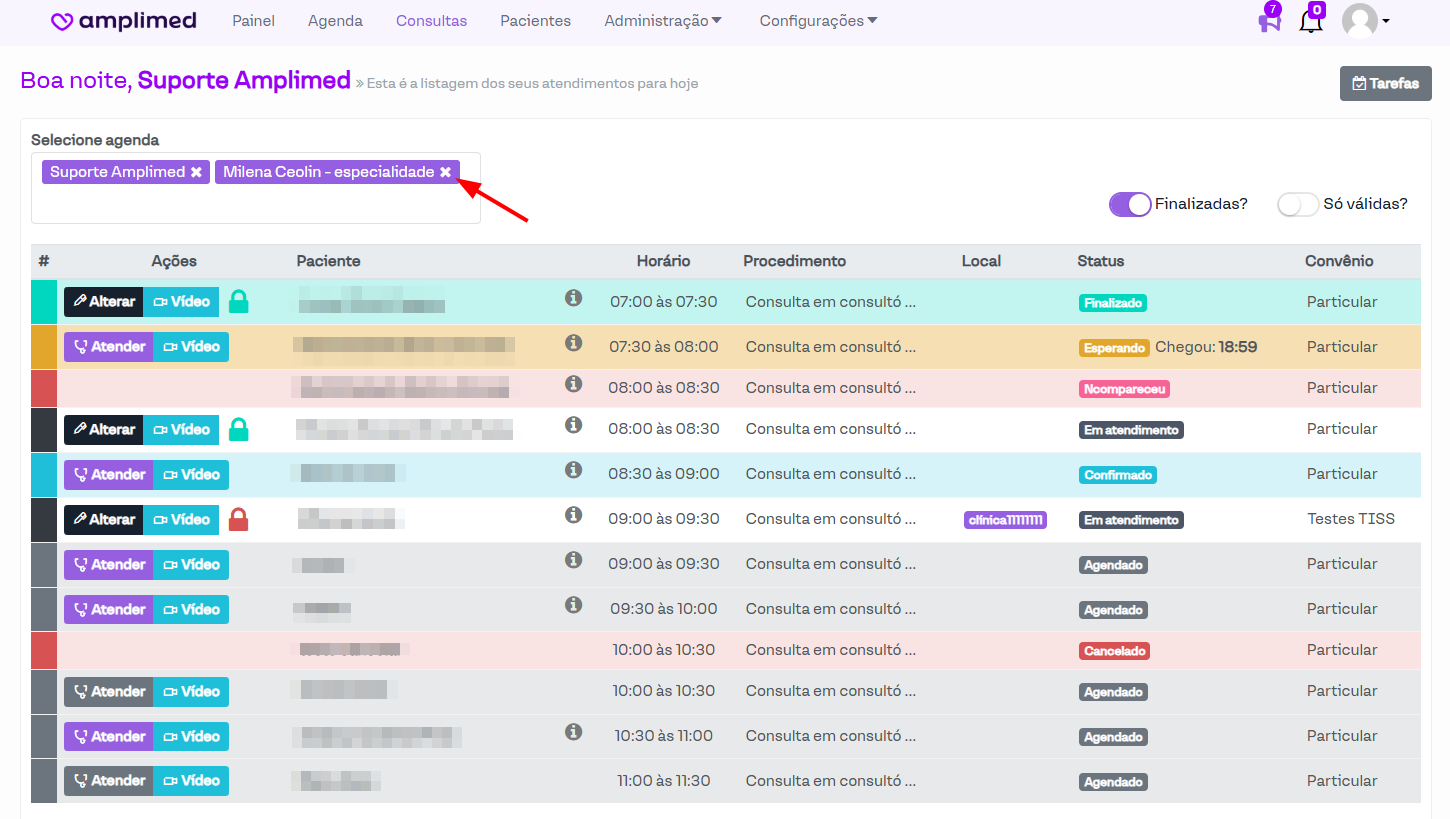The width and height of the screenshot is (1450, 819).
Task: Disable the Finalizadas toggle
Action: point(1130,204)
